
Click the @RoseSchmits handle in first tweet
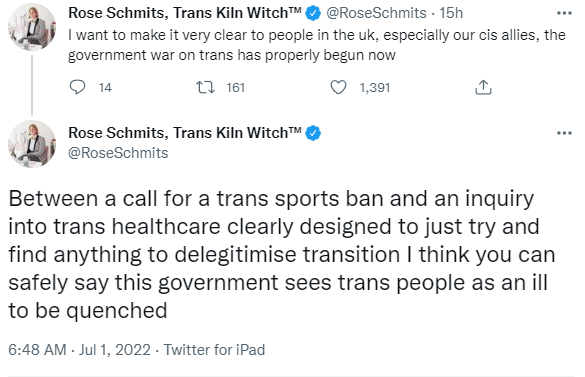click(x=376, y=13)
